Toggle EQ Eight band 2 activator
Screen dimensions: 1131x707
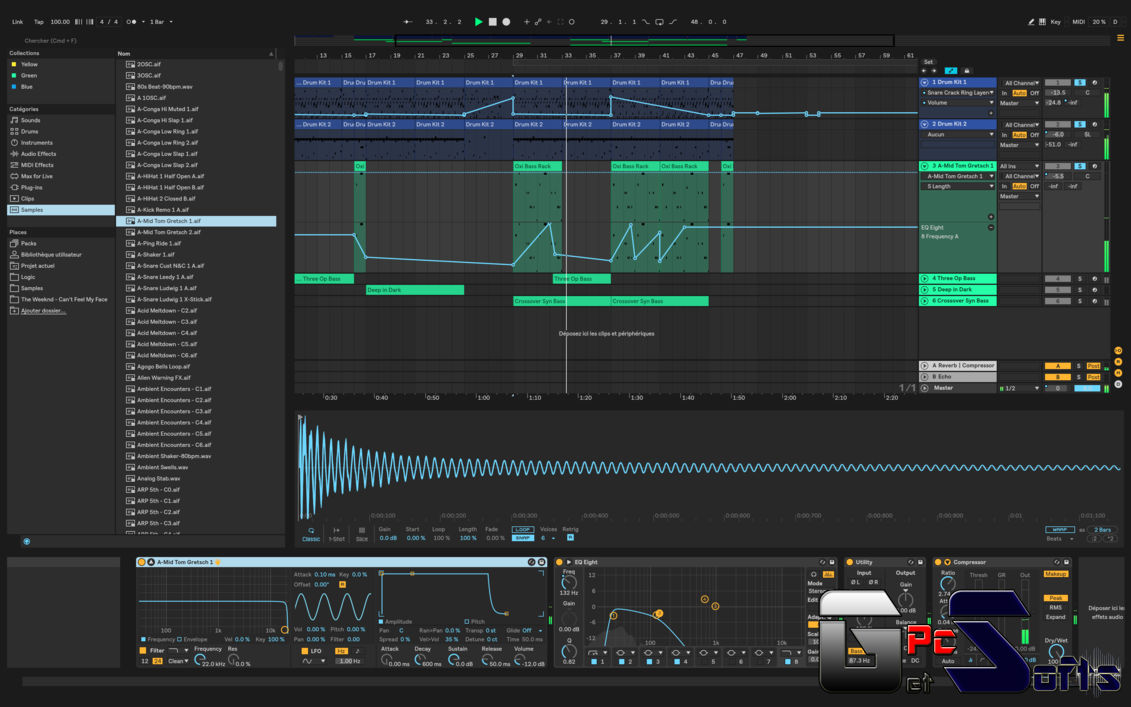click(x=621, y=662)
